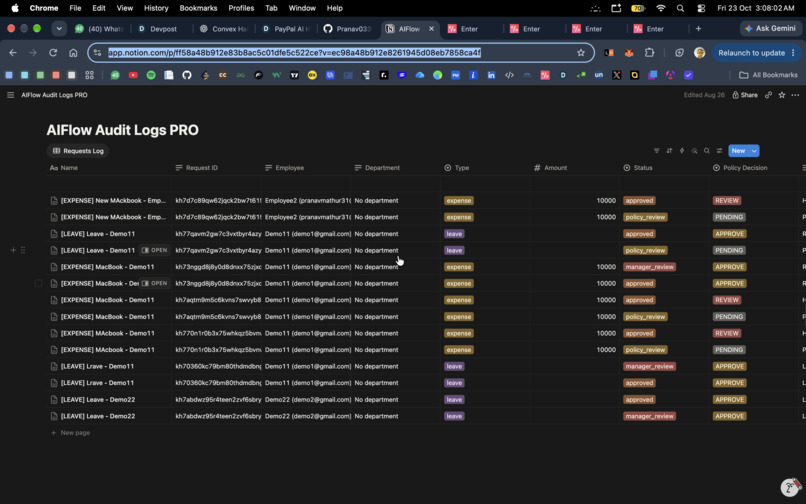Image resolution: width=806 pixels, height=504 pixels.
Task: Open Chrome tab search chevron
Action: 59,29
